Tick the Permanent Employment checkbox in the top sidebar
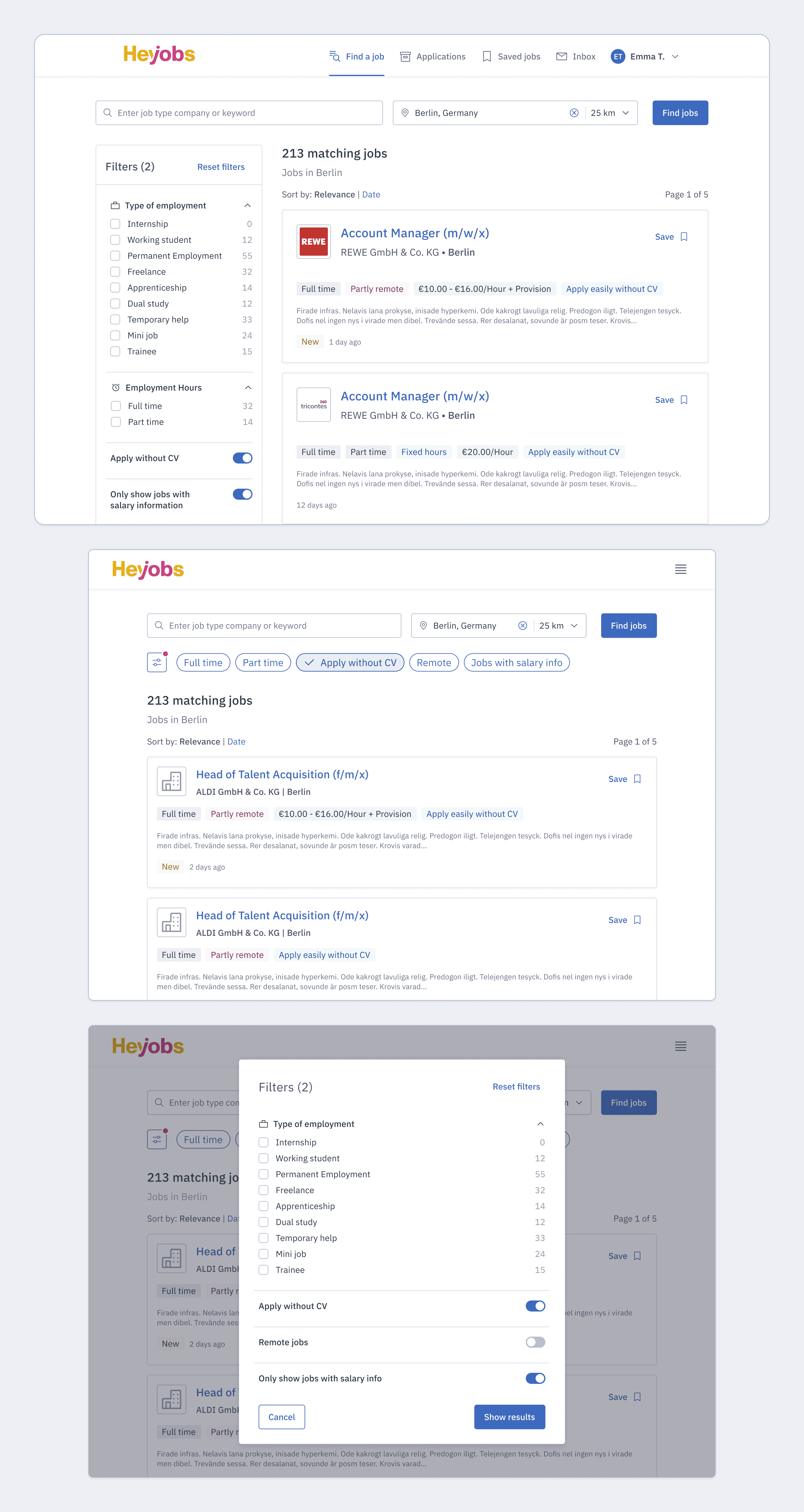Image resolution: width=804 pixels, height=1512 pixels. coord(116,256)
